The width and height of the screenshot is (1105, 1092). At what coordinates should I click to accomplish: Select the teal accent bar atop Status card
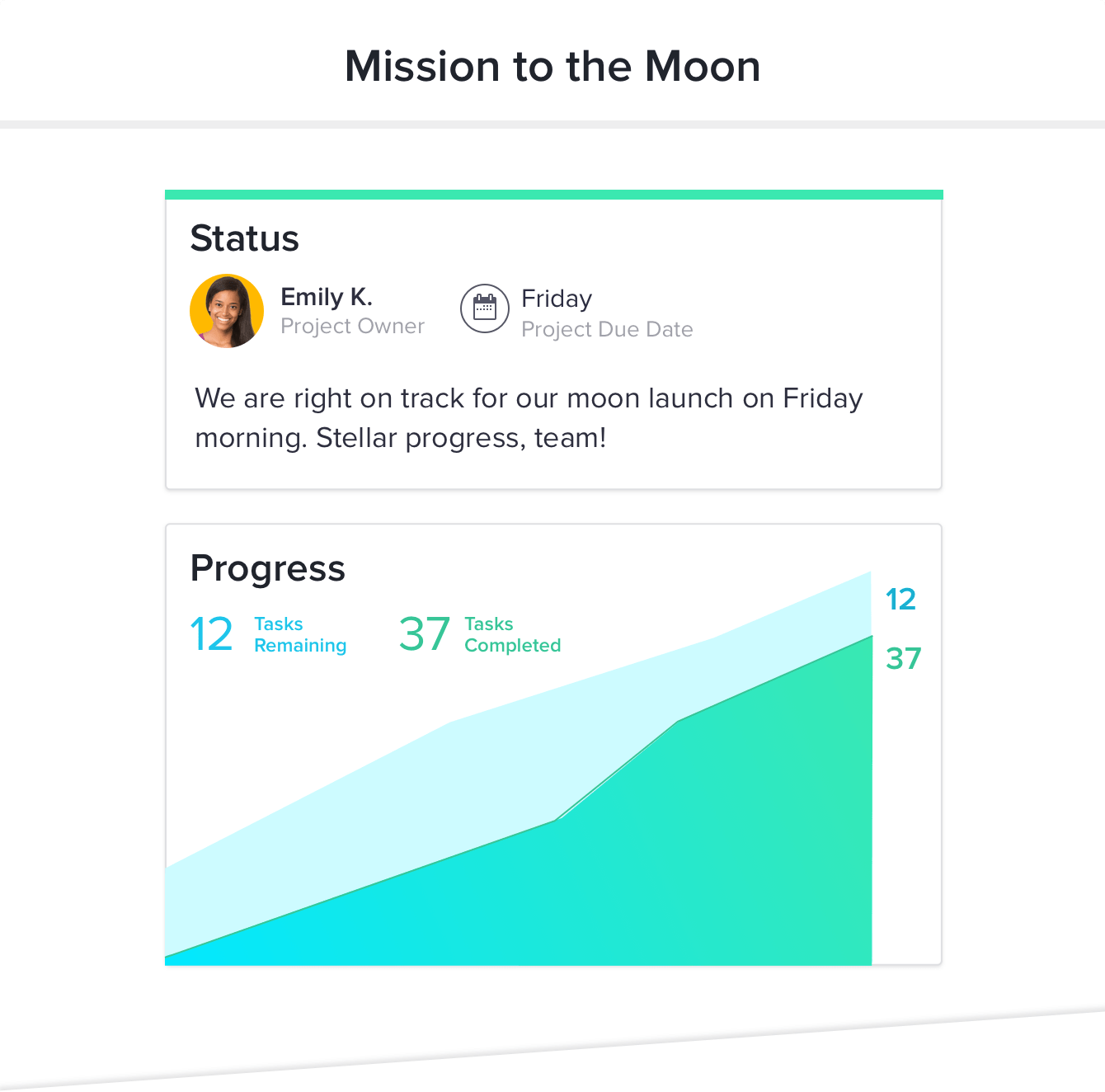click(x=552, y=192)
